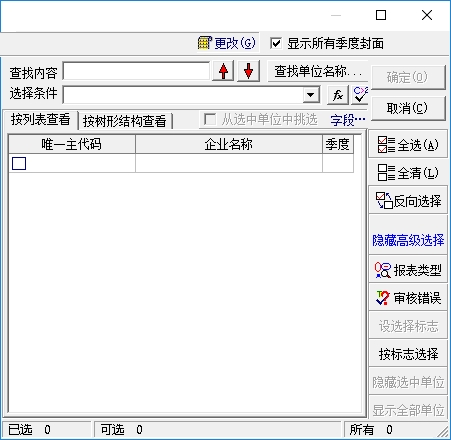The width and height of the screenshot is (451, 440).
Task: Open the fx formula editor
Action: 338,95
